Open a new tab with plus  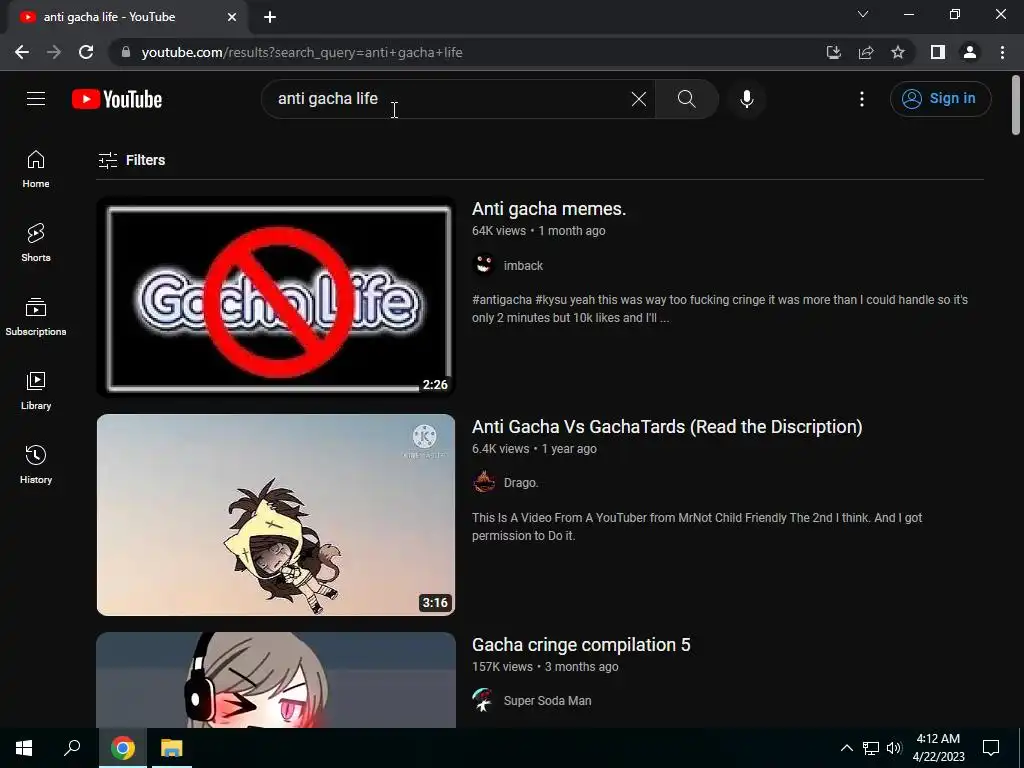click(x=270, y=17)
